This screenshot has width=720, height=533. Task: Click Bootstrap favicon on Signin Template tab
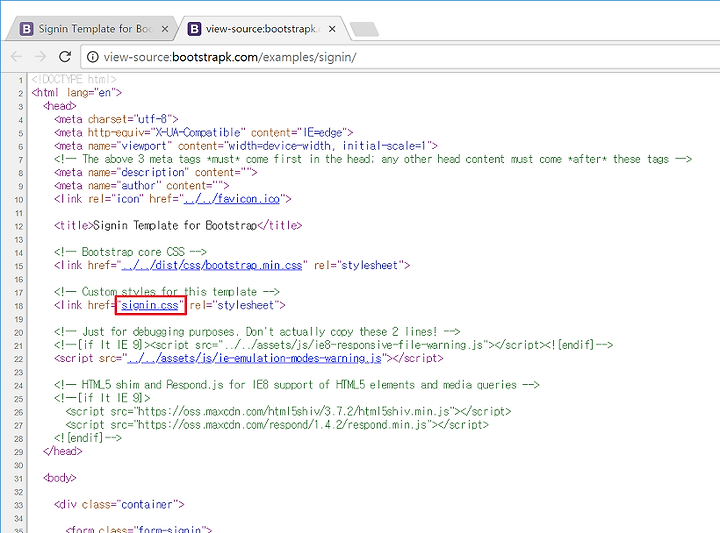point(27,29)
